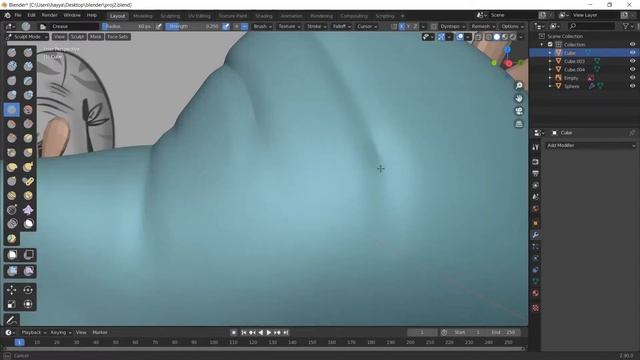Pick the Draw Face Sets brush

coord(12,238)
